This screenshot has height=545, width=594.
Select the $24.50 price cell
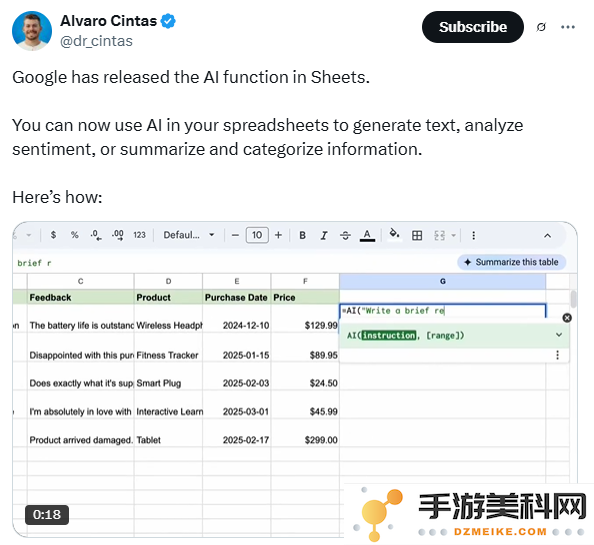pos(305,377)
